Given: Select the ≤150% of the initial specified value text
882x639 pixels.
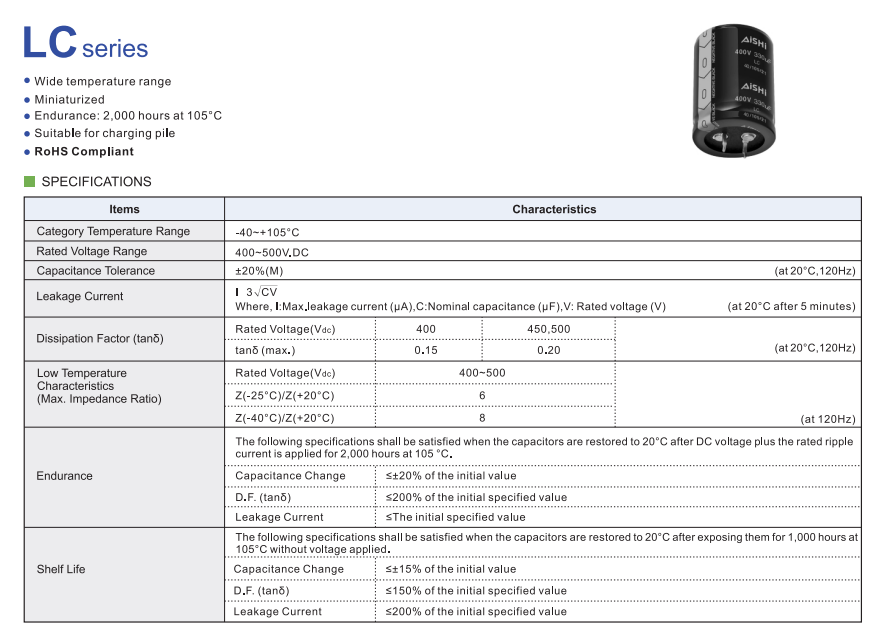Looking at the screenshot, I should 476,590.
